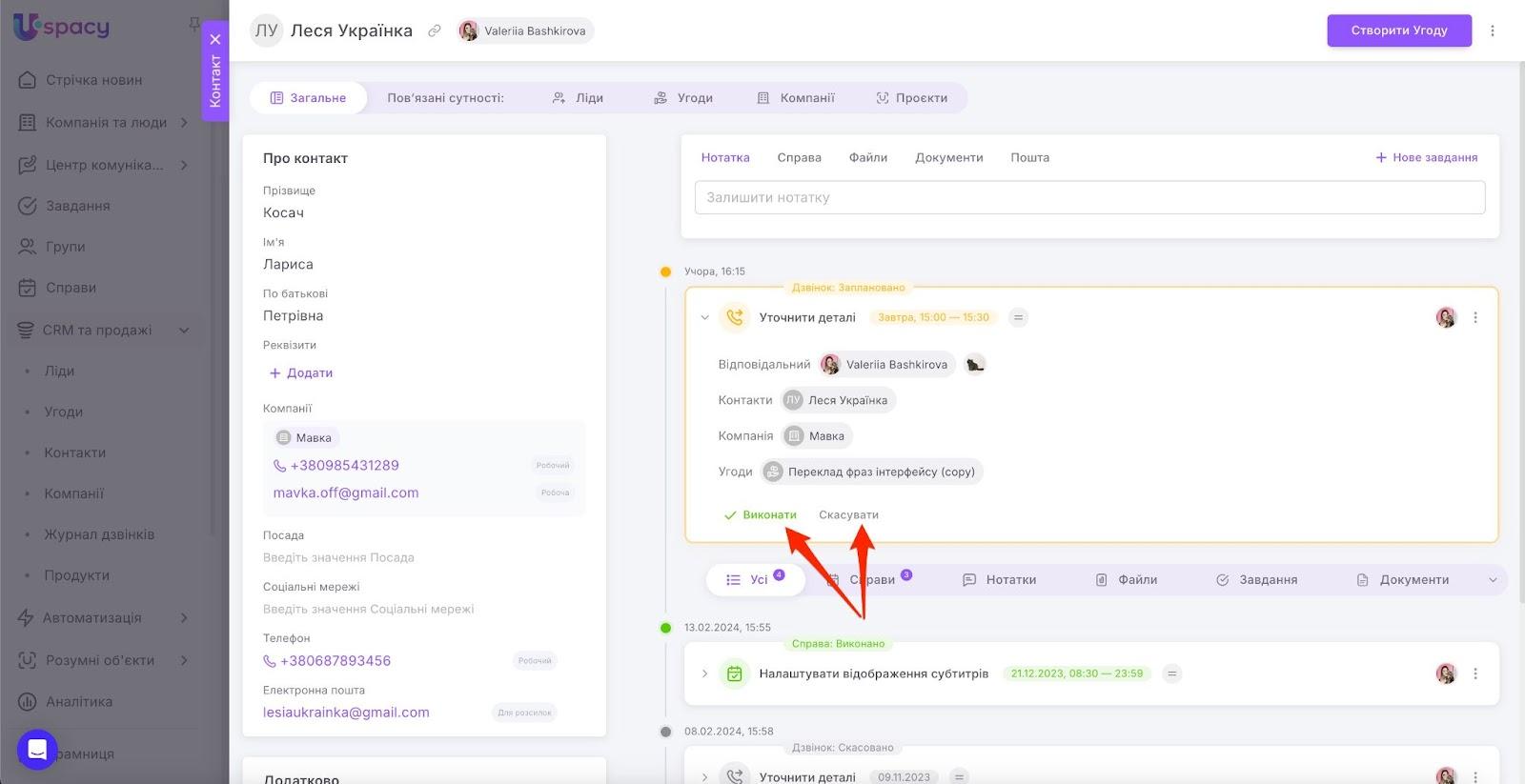The width and height of the screenshot is (1525, 784).
Task: Filter timeline by Нотатки
Action: (x=1000, y=580)
